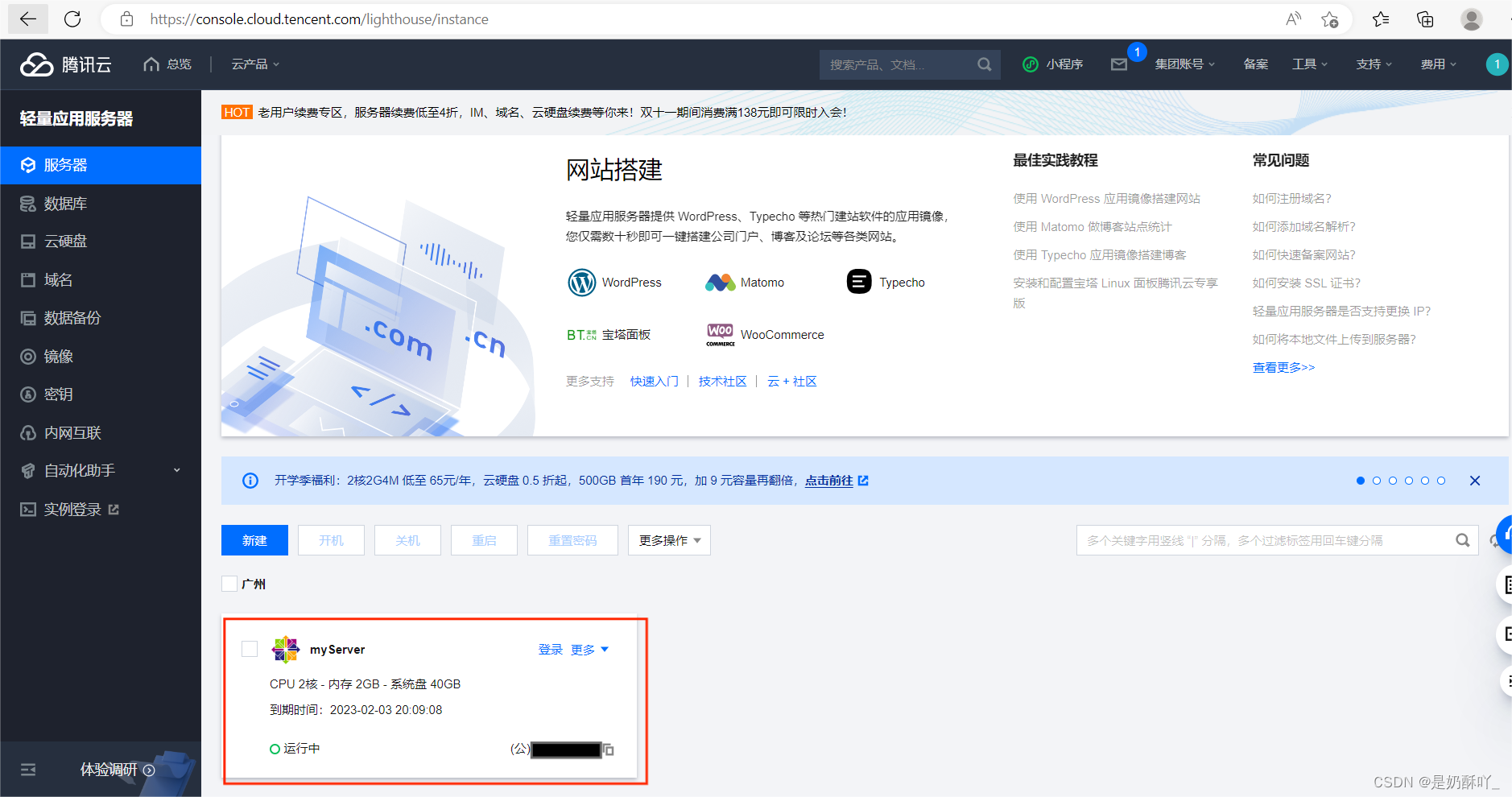Click the browser back arrow
This screenshot has height=797, width=1512.
(28, 19)
